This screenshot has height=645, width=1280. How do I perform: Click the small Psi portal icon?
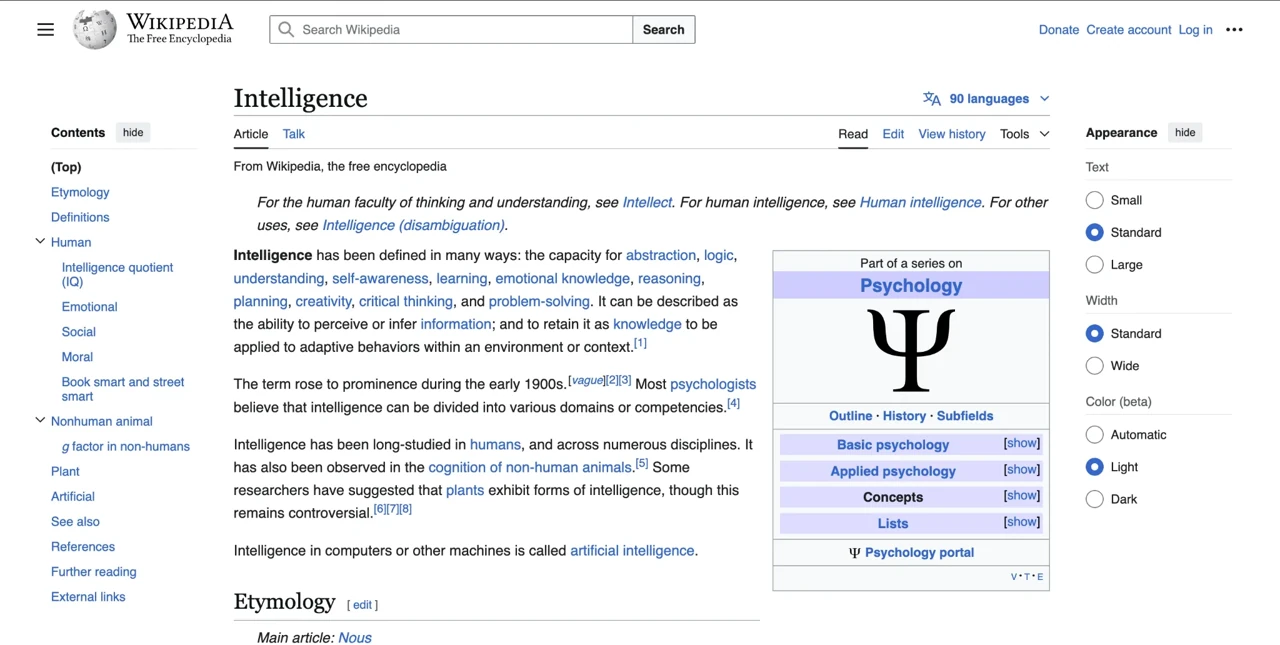854,553
